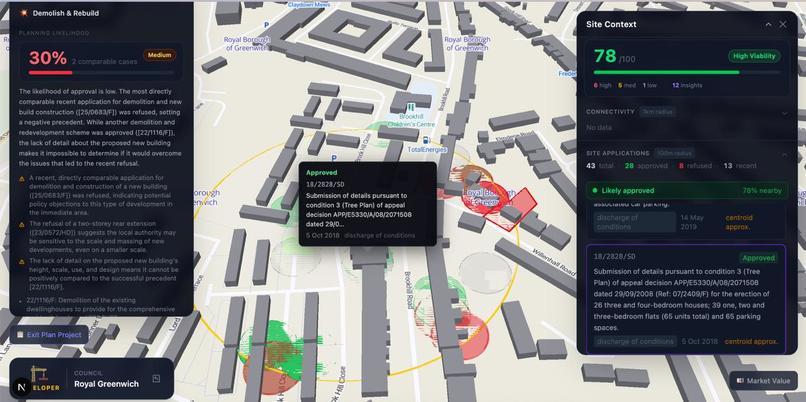Click the parking P map icon near Brook Hill Close
This screenshot has width=806, height=402.
335,158
